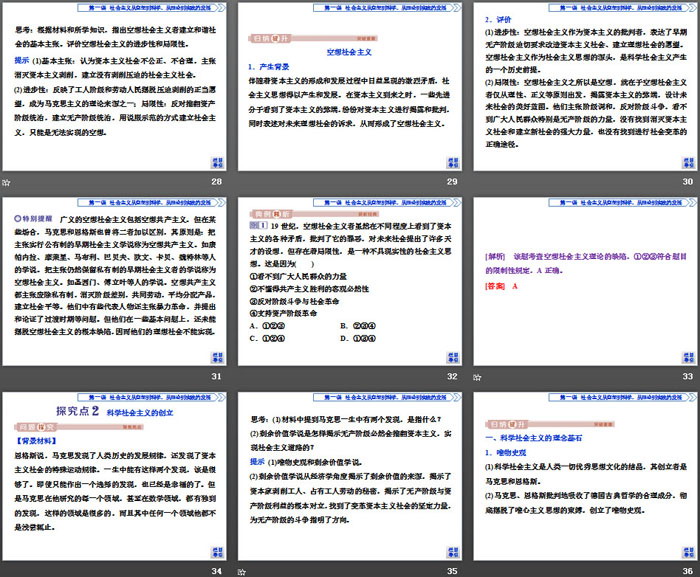The height and width of the screenshot is (577, 700).
Task: Click the slide number 31 label
Action: [217, 376]
